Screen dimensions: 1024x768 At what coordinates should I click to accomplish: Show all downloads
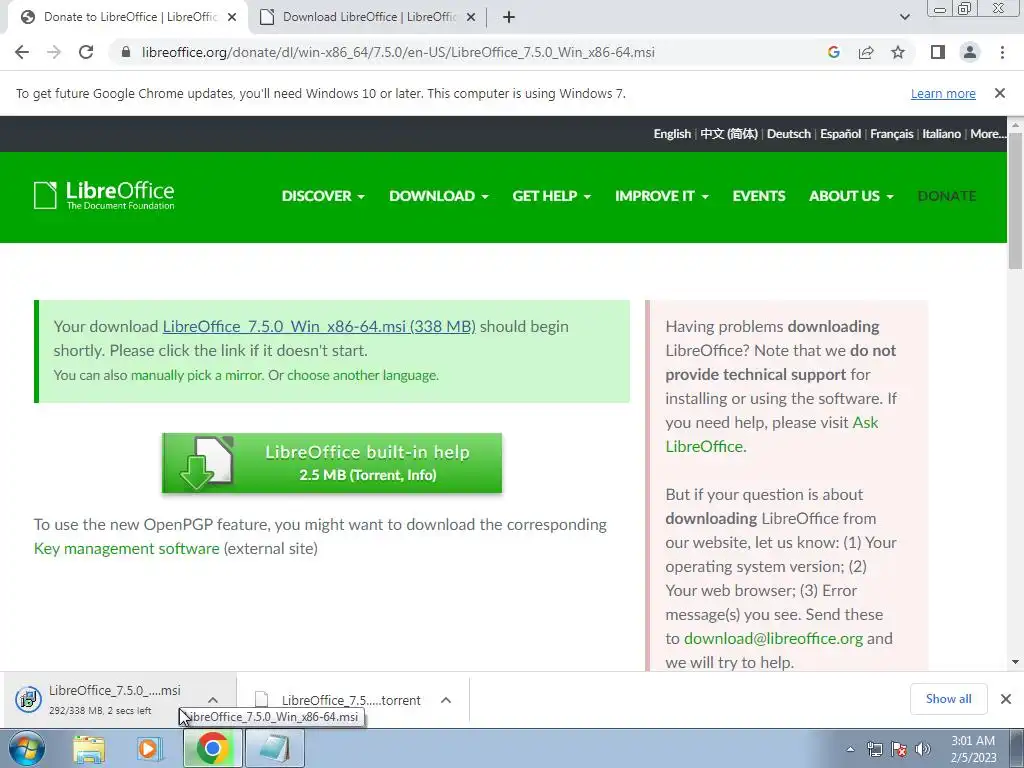click(x=948, y=699)
